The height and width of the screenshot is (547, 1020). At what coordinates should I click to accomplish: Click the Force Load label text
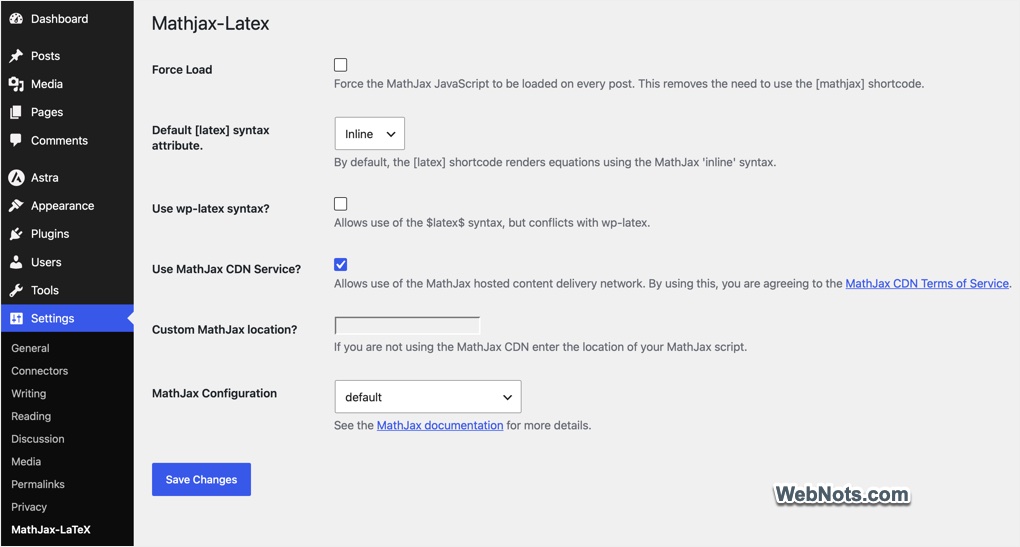[x=182, y=70]
